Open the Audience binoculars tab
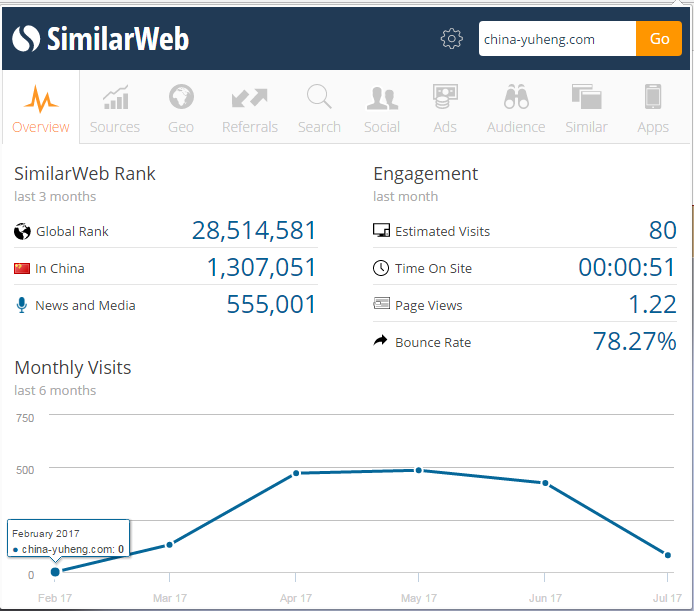 [x=516, y=108]
